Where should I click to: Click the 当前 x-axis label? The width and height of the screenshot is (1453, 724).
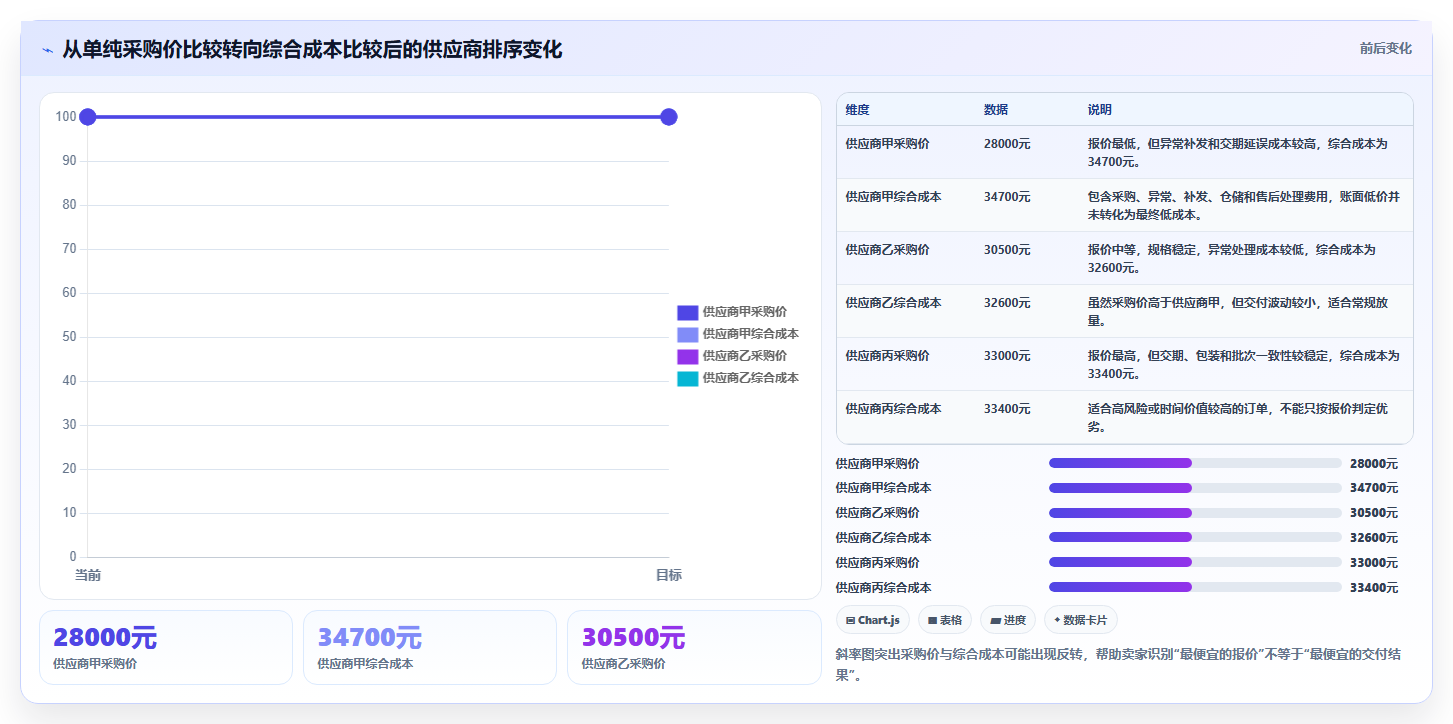[x=88, y=576]
